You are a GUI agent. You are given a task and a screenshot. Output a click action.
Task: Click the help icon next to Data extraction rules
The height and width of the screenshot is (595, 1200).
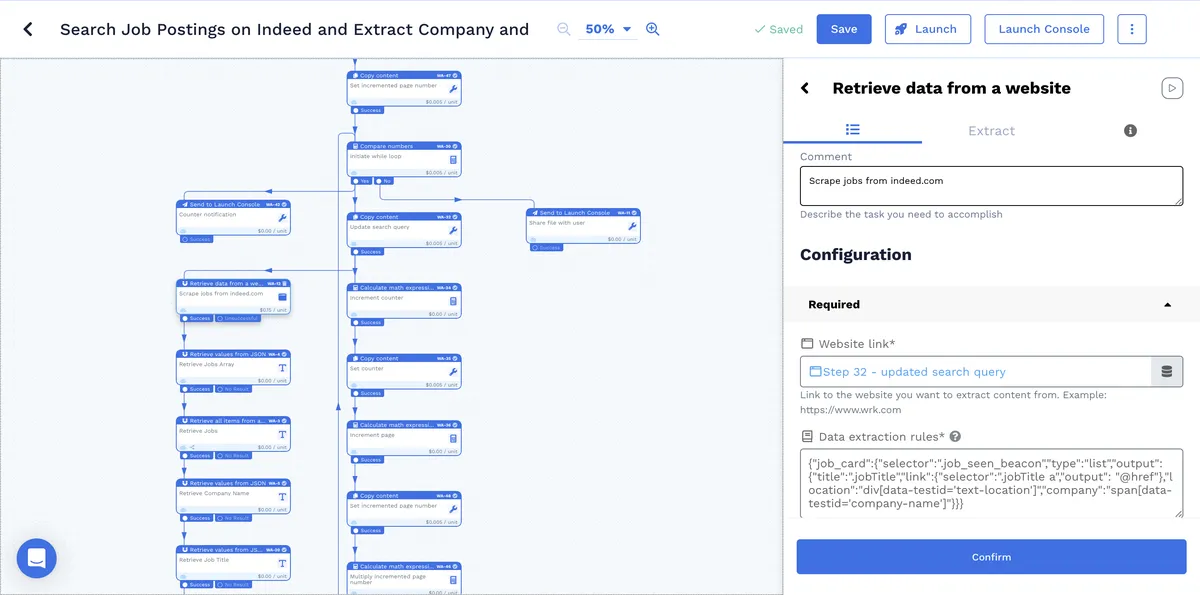[x=955, y=437]
